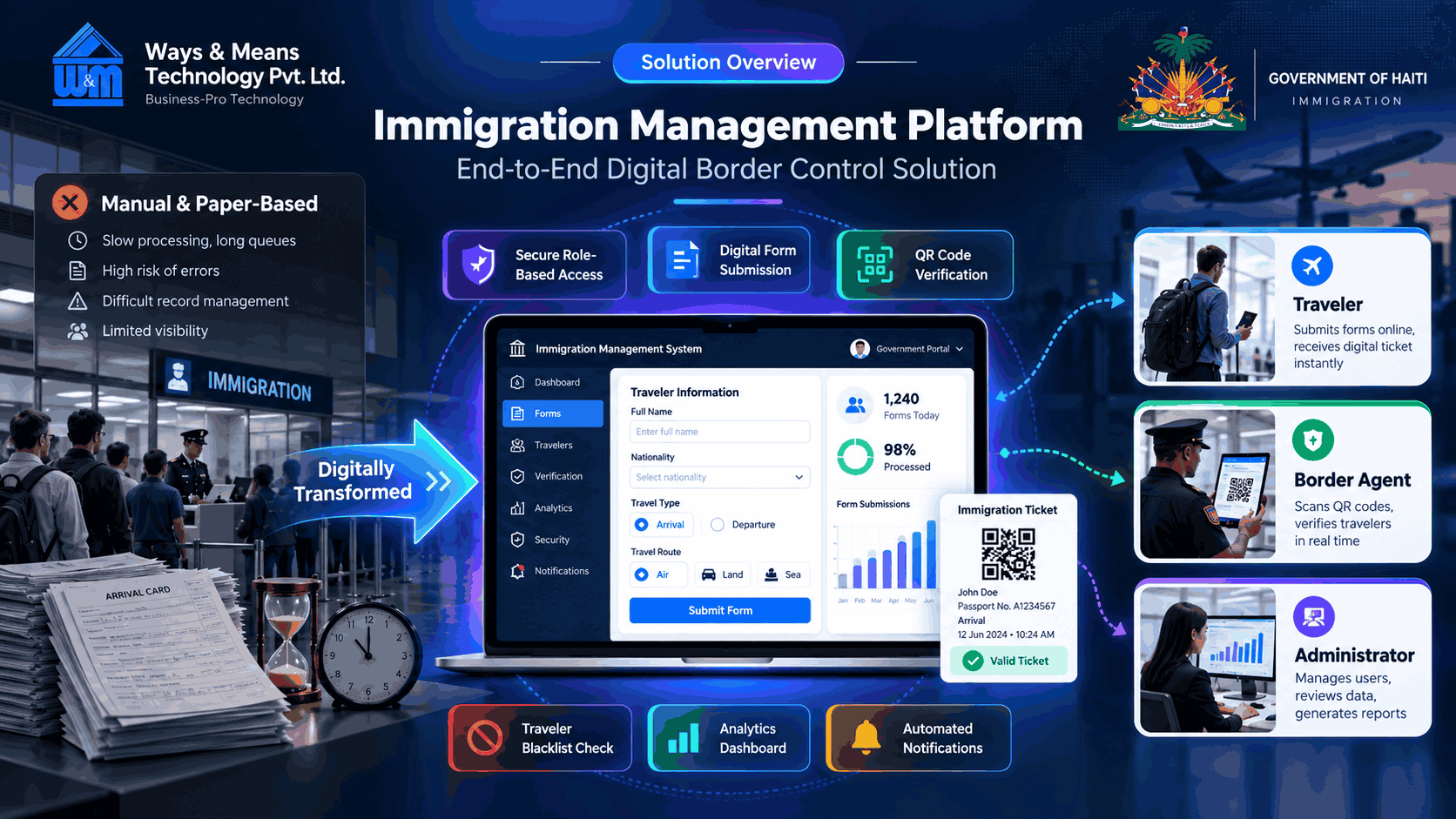Click the QR code on Immigration Ticket
This screenshot has width=1456, height=819.
tap(1008, 554)
